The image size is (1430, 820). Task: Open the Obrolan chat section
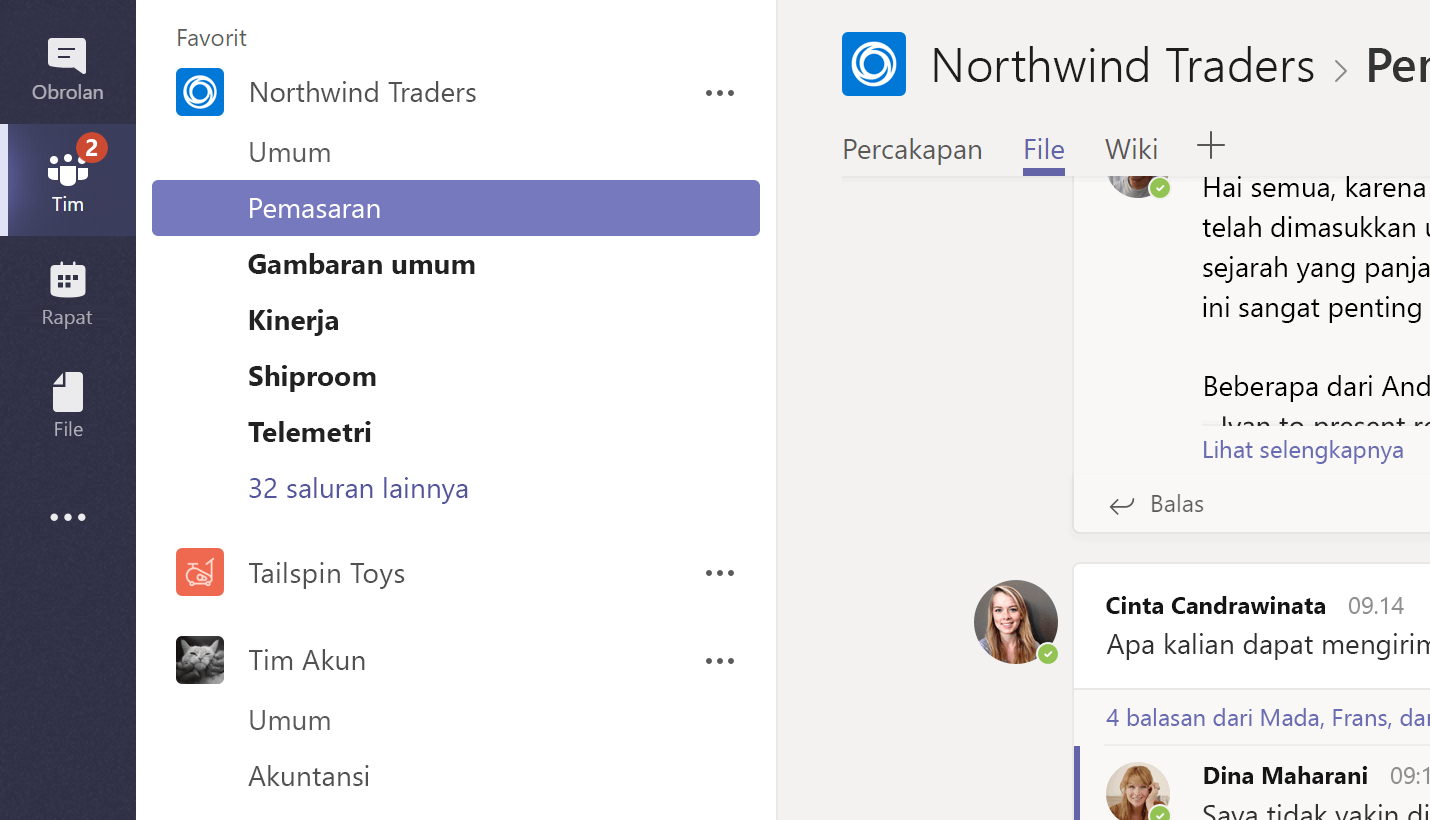(67, 69)
